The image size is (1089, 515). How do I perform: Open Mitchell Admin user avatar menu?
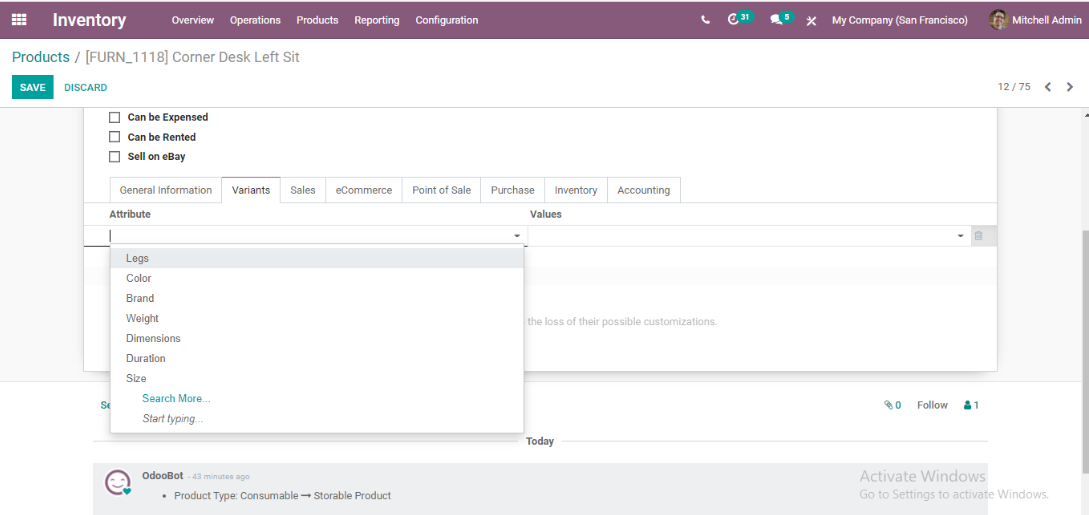click(1035, 20)
